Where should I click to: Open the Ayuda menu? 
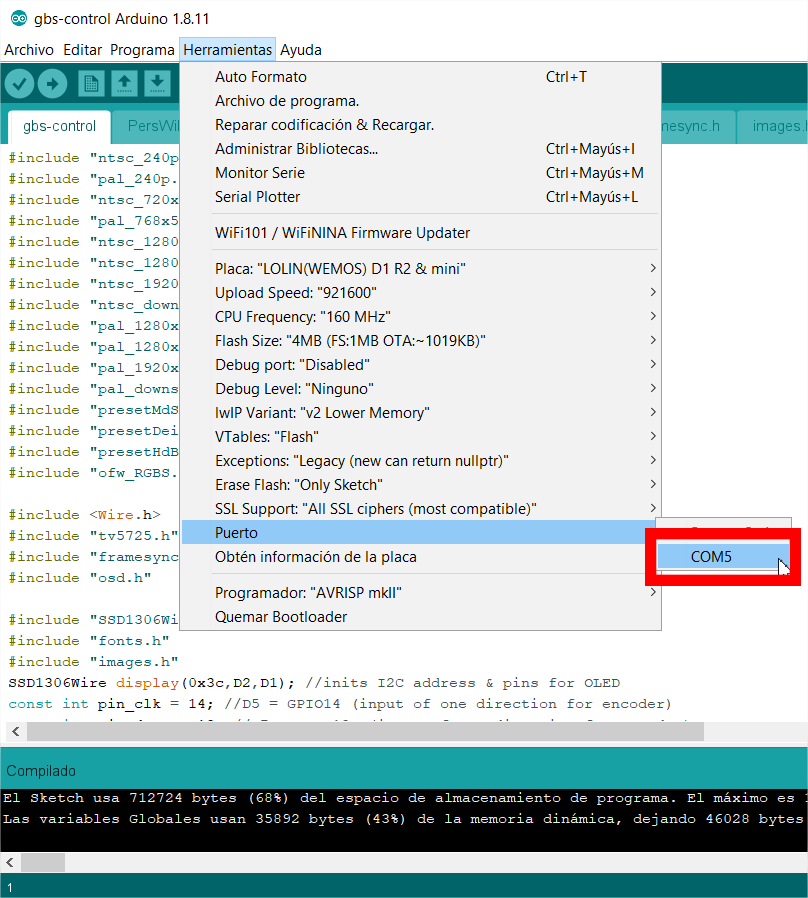[301, 50]
